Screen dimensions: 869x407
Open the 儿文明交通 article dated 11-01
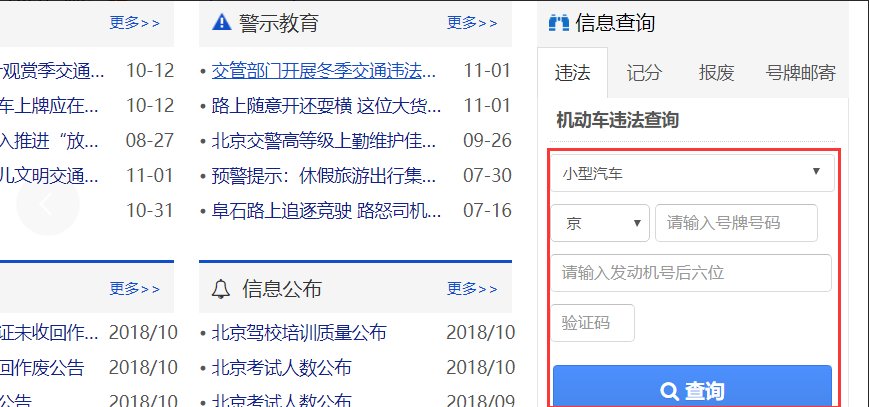(x=50, y=176)
